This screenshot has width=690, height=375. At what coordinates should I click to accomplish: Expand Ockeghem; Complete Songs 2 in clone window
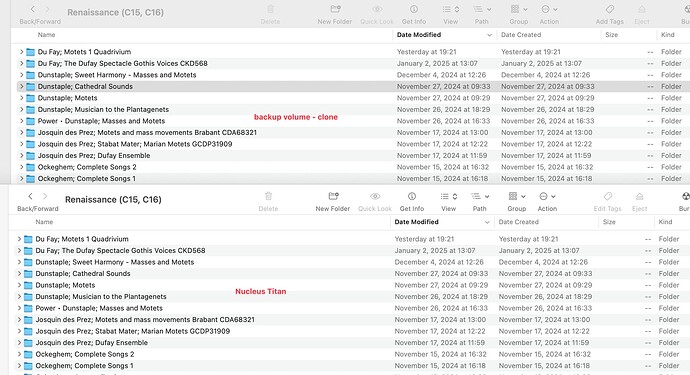[21, 167]
